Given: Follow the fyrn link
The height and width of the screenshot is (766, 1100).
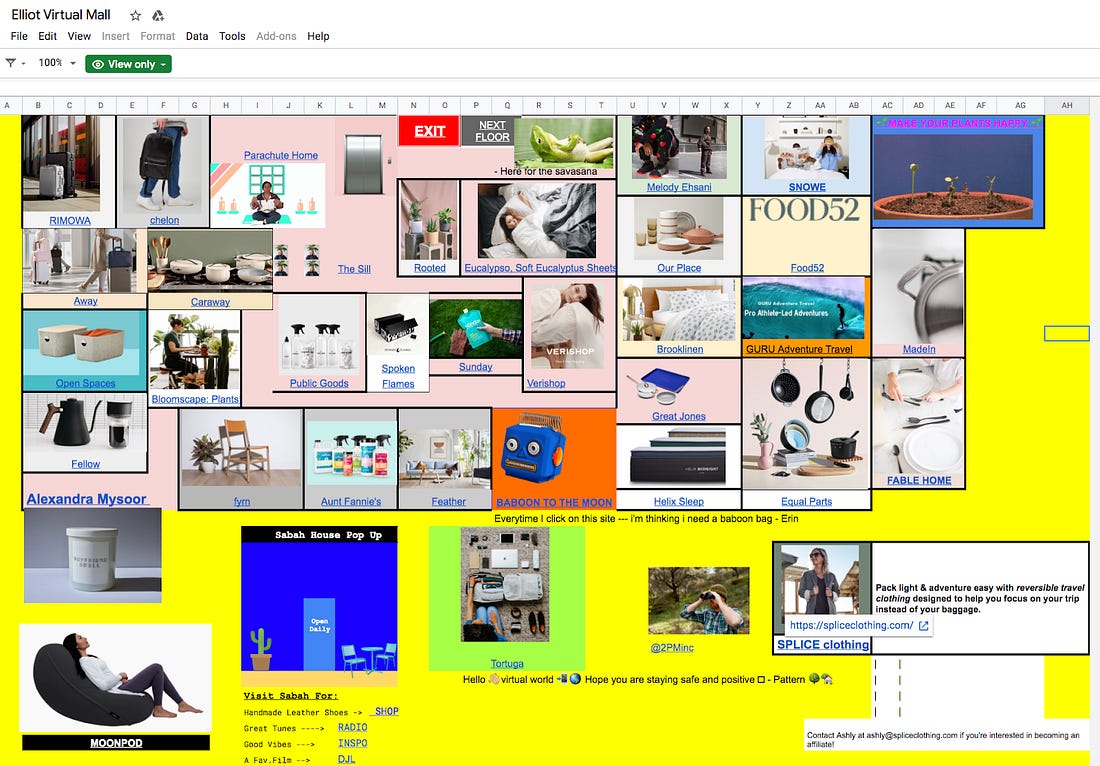Looking at the screenshot, I should click(242, 502).
